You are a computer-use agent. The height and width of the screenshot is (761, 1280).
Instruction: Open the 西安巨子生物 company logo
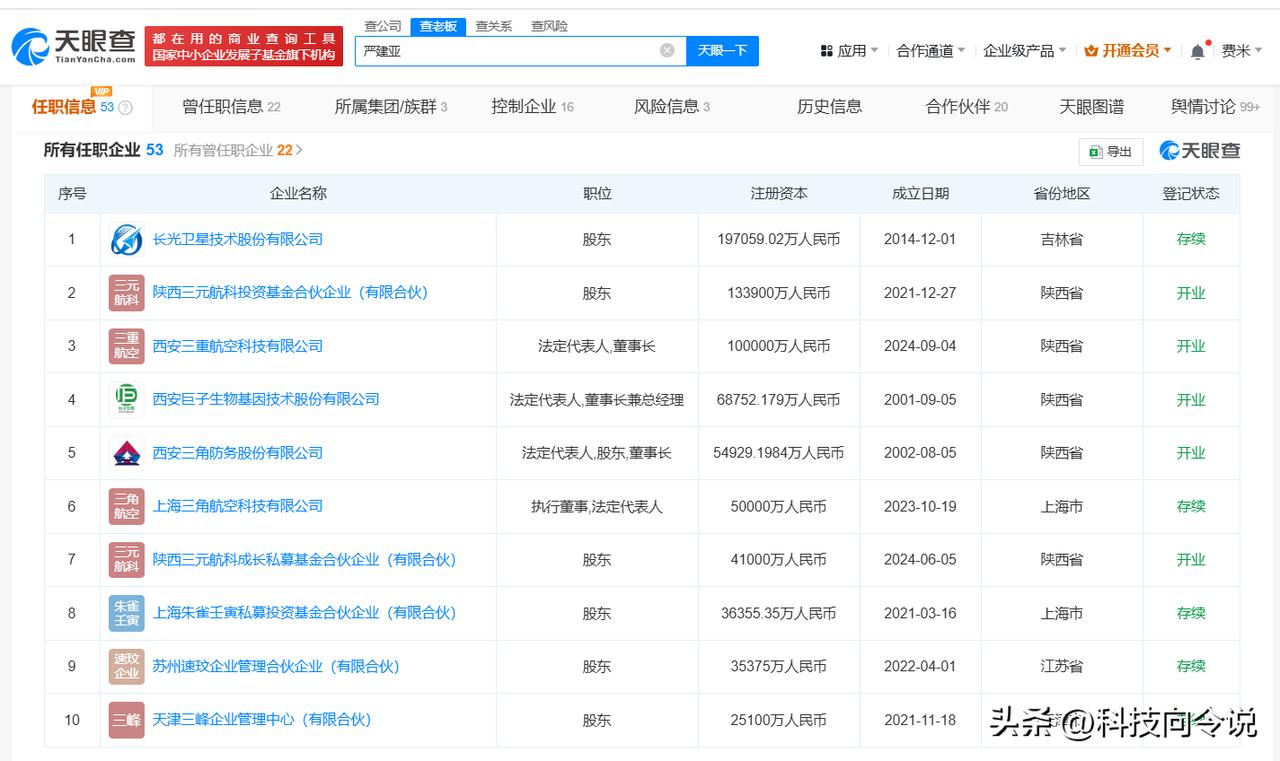pos(126,400)
